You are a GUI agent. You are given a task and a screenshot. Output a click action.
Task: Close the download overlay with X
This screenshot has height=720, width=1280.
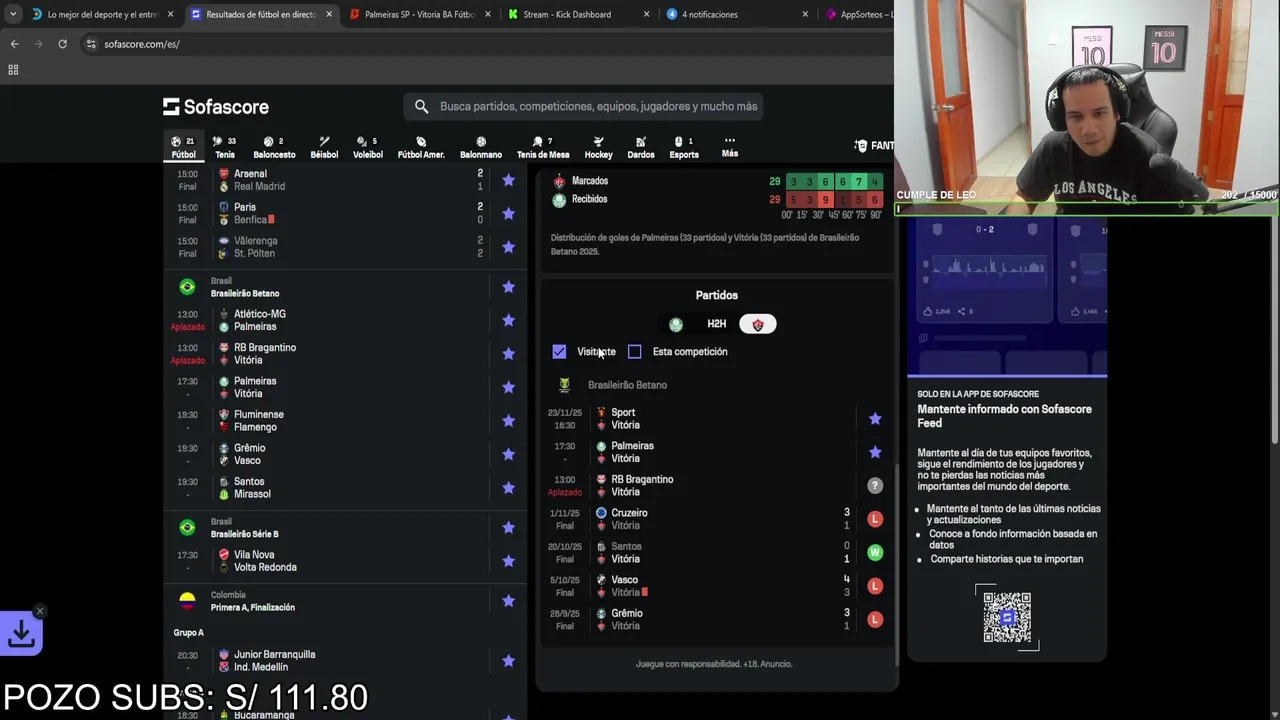point(40,611)
